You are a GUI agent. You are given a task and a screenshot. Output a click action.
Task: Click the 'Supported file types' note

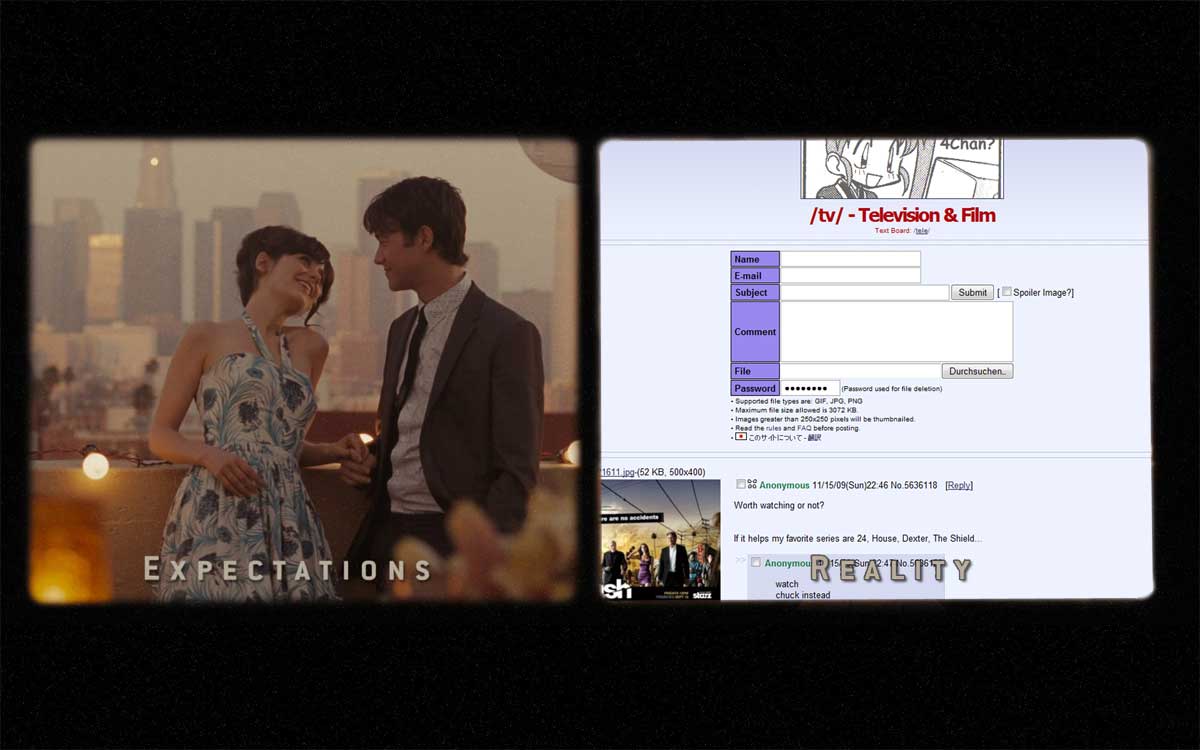[797, 401]
